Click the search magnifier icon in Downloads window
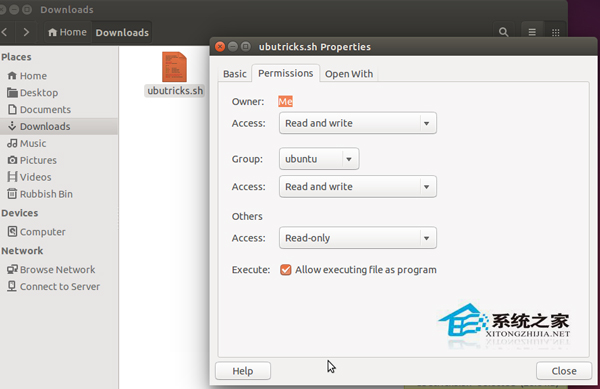Viewport: 600px width, 389px height. point(504,32)
